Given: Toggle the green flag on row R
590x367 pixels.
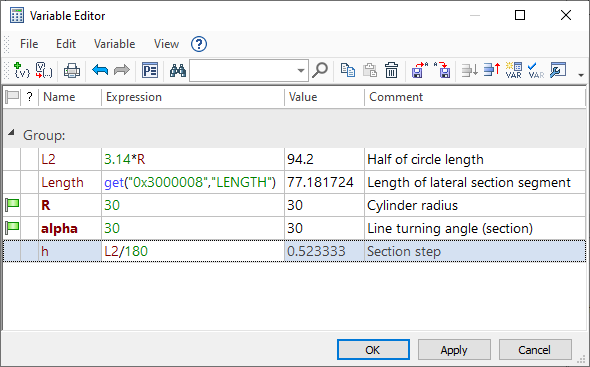Looking at the screenshot, I should (12, 206).
